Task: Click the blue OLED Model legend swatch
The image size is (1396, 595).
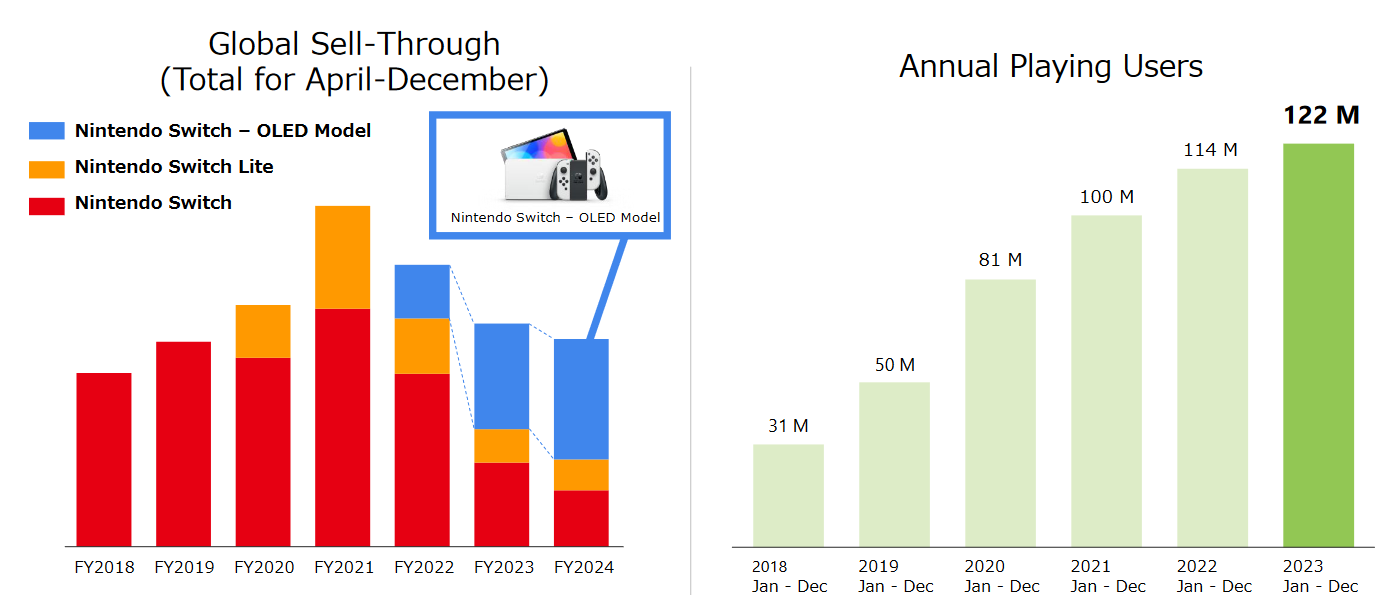Action: (x=47, y=131)
